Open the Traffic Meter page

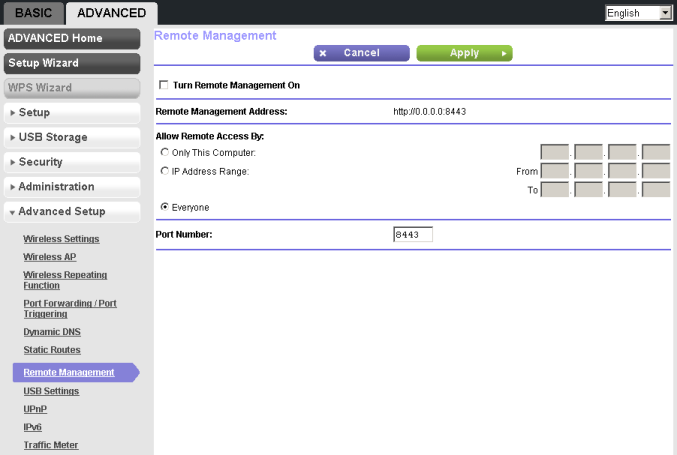51,445
